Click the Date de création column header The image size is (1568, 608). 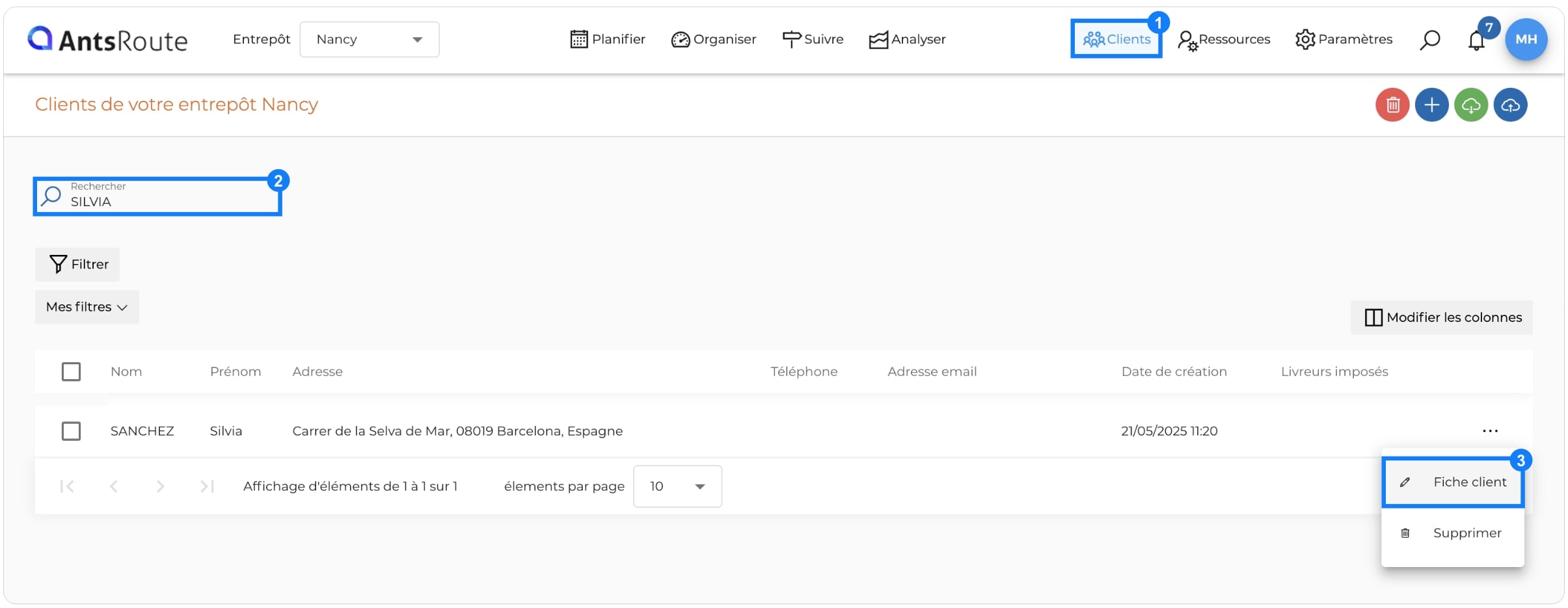[x=1174, y=371]
